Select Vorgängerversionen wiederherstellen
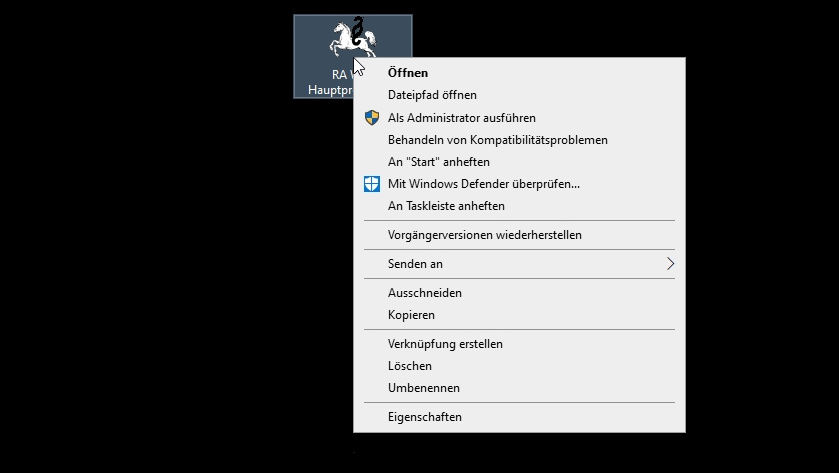This screenshot has height=473, width=839. coord(484,235)
